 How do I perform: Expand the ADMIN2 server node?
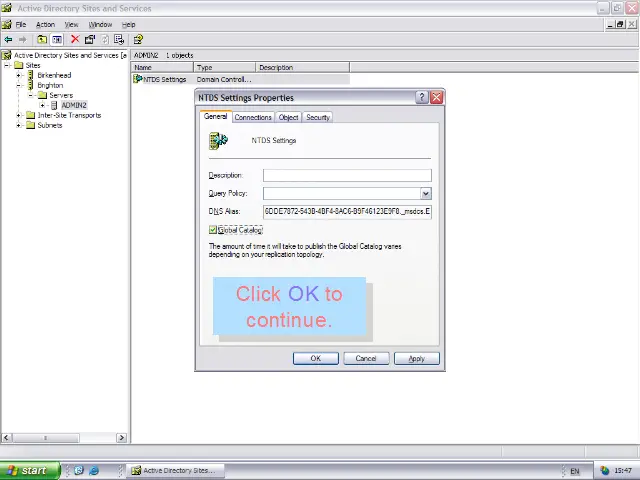point(42,105)
